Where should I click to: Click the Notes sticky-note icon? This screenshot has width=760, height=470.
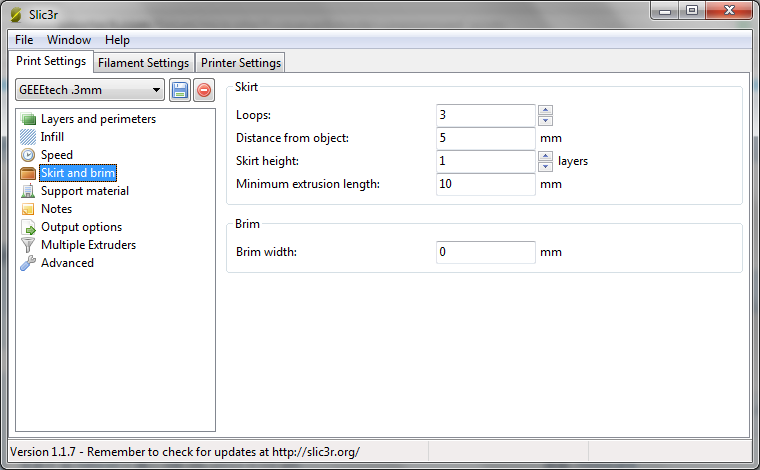point(28,209)
